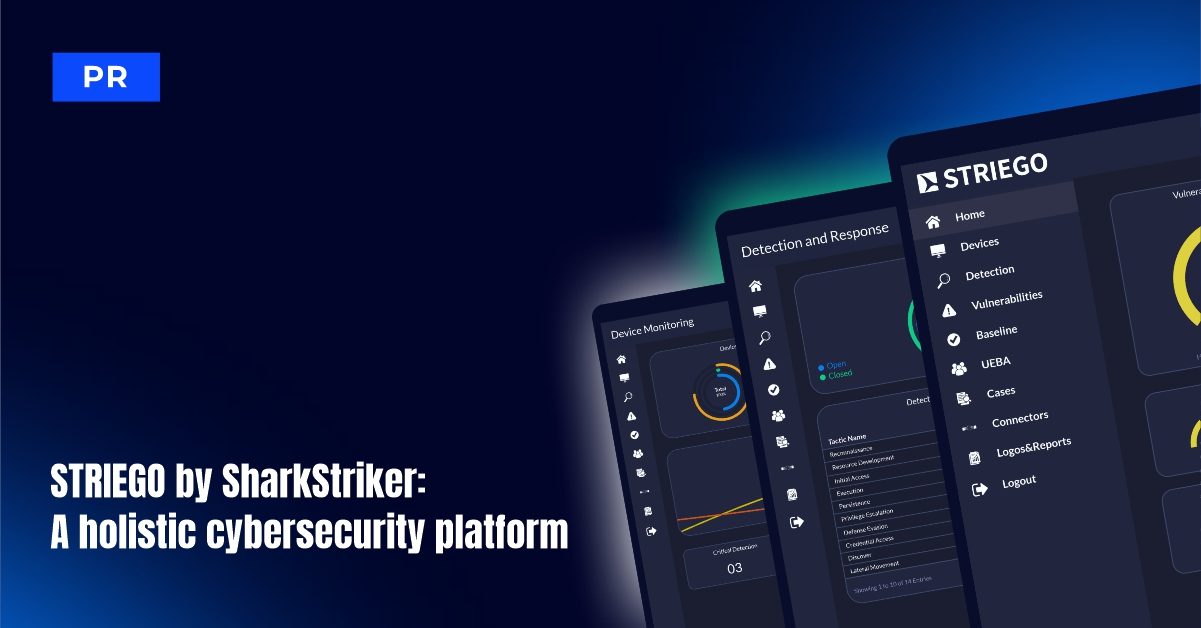Click the Logout arrow icon in STRIEGO sidebar
1201x628 pixels.
pos(980,490)
